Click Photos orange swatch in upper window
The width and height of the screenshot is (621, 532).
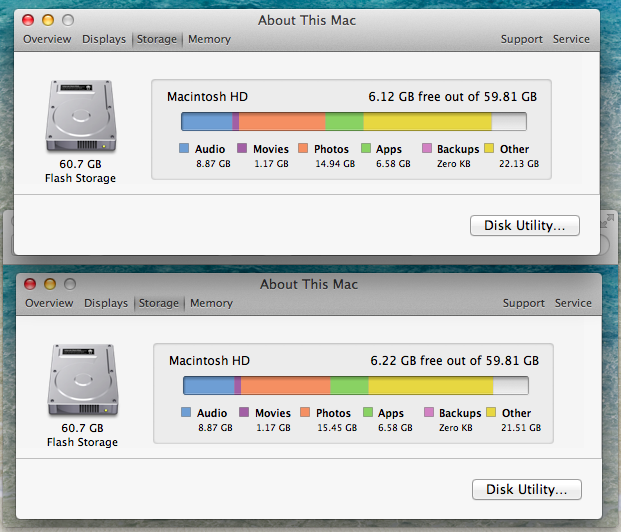click(303, 148)
